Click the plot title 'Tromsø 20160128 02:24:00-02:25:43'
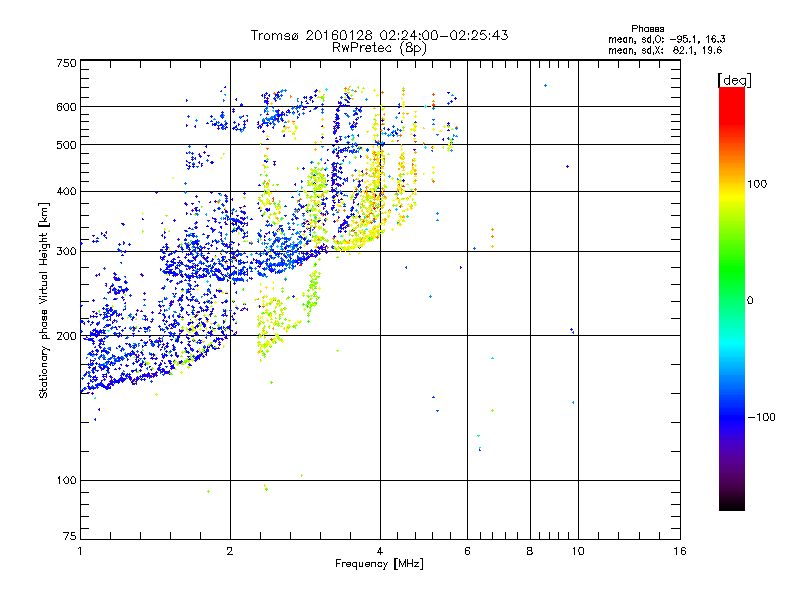 (x=379, y=35)
